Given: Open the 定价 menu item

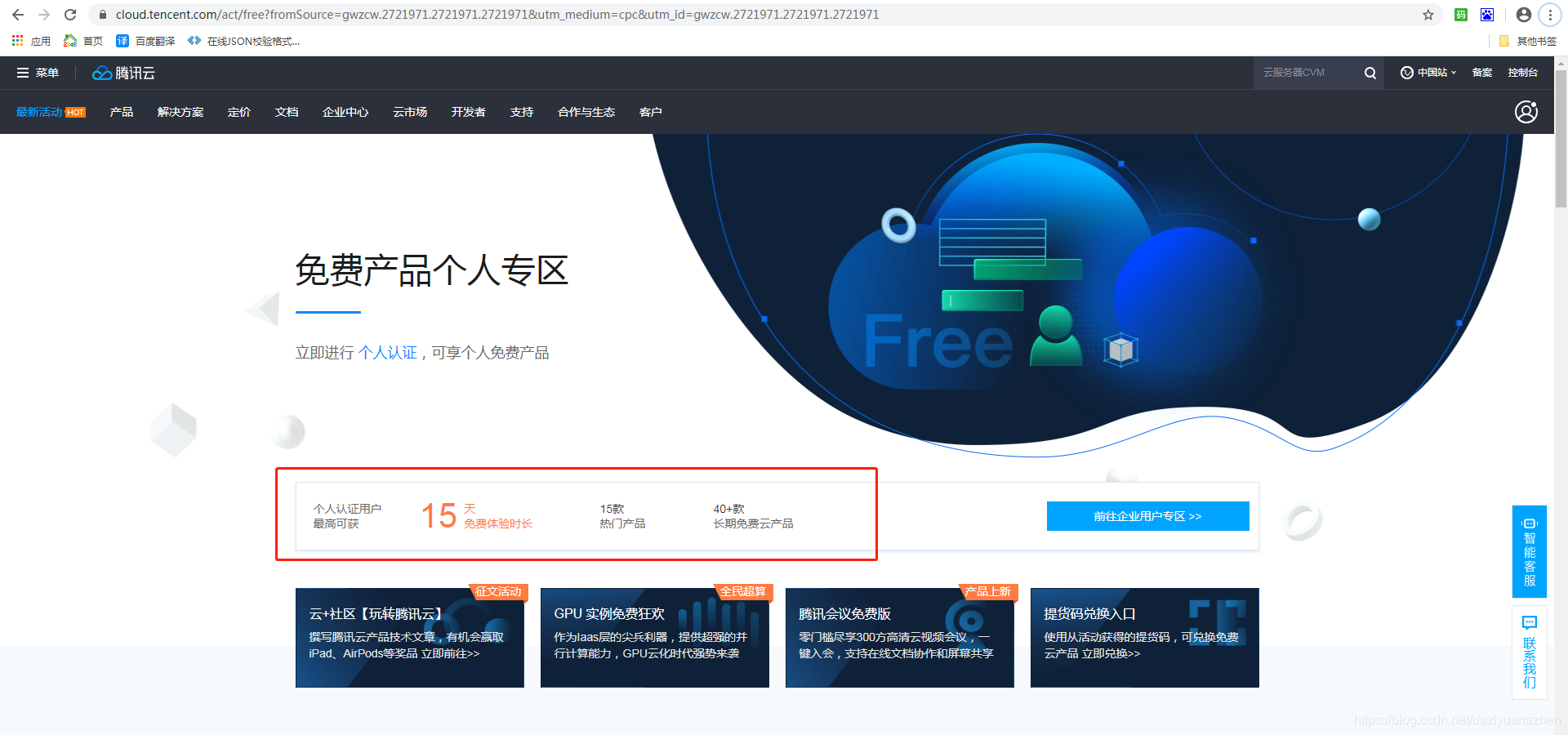Looking at the screenshot, I should tap(239, 112).
